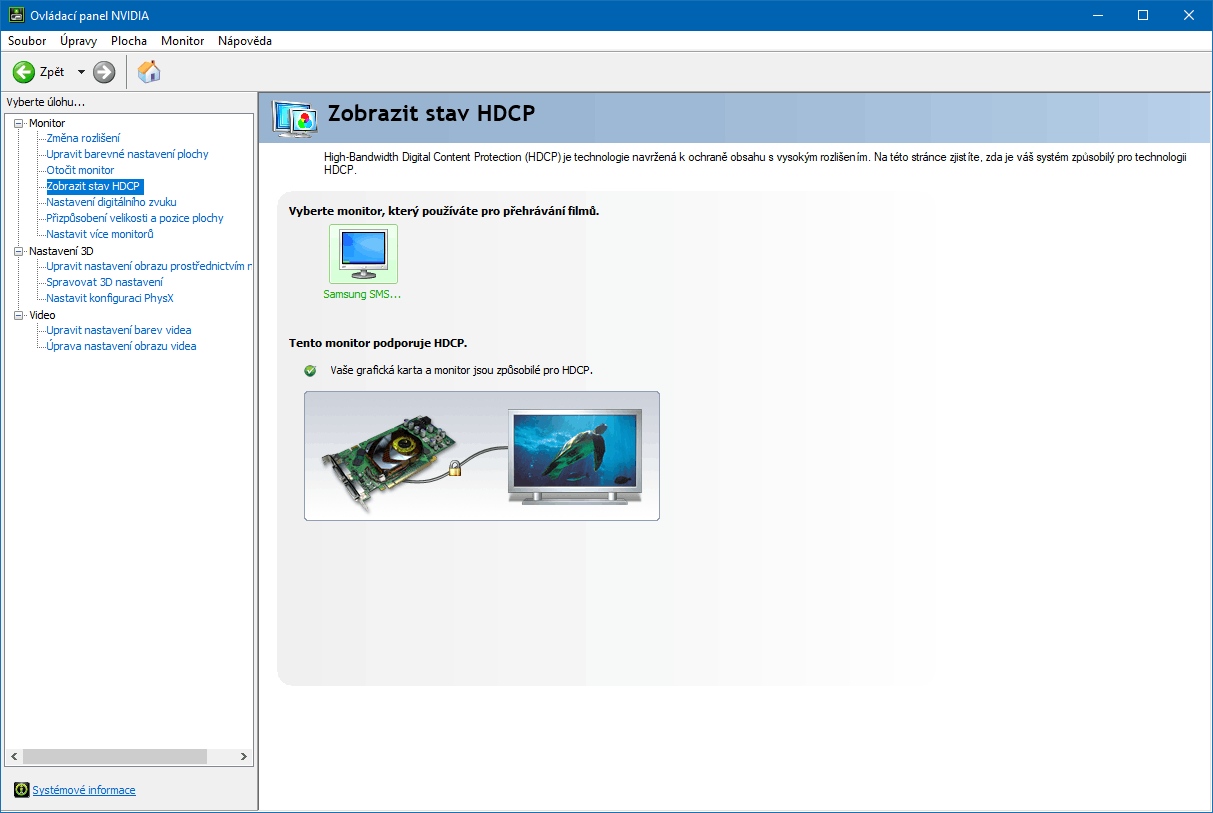Open the Úpravy menu
The height and width of the screenshot is (813, 1213).
pos(78,41)
